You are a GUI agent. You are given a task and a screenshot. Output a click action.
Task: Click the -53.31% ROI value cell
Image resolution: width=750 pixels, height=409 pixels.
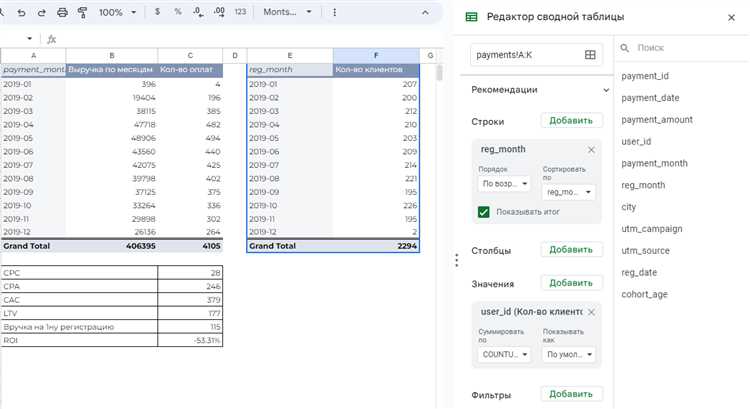[x=190, y=341]
